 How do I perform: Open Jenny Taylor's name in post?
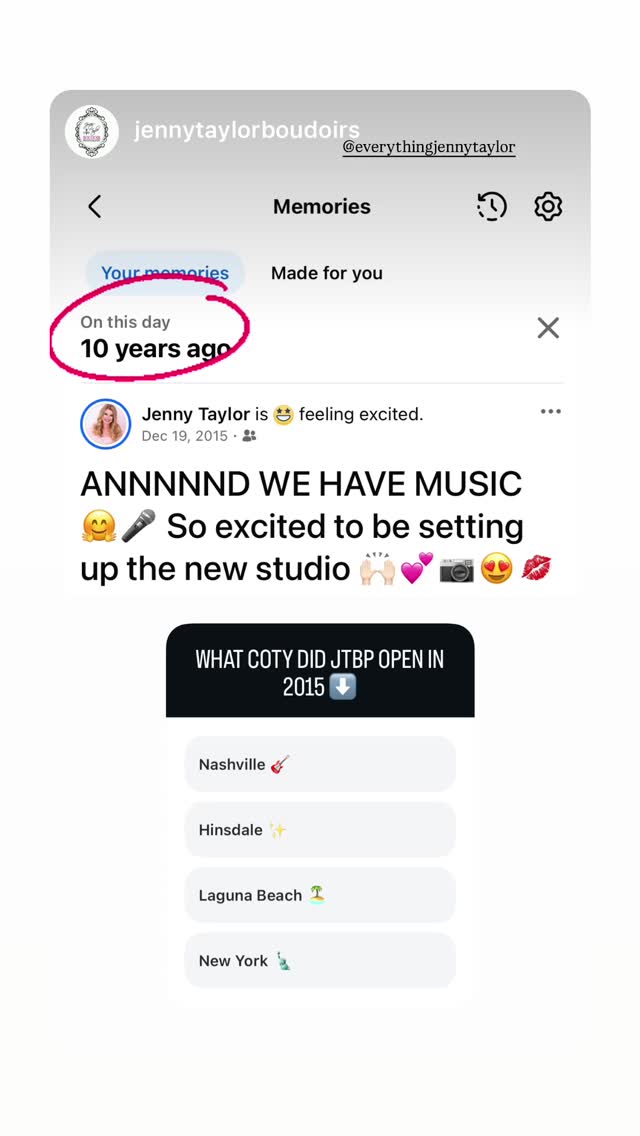point(196,414)
